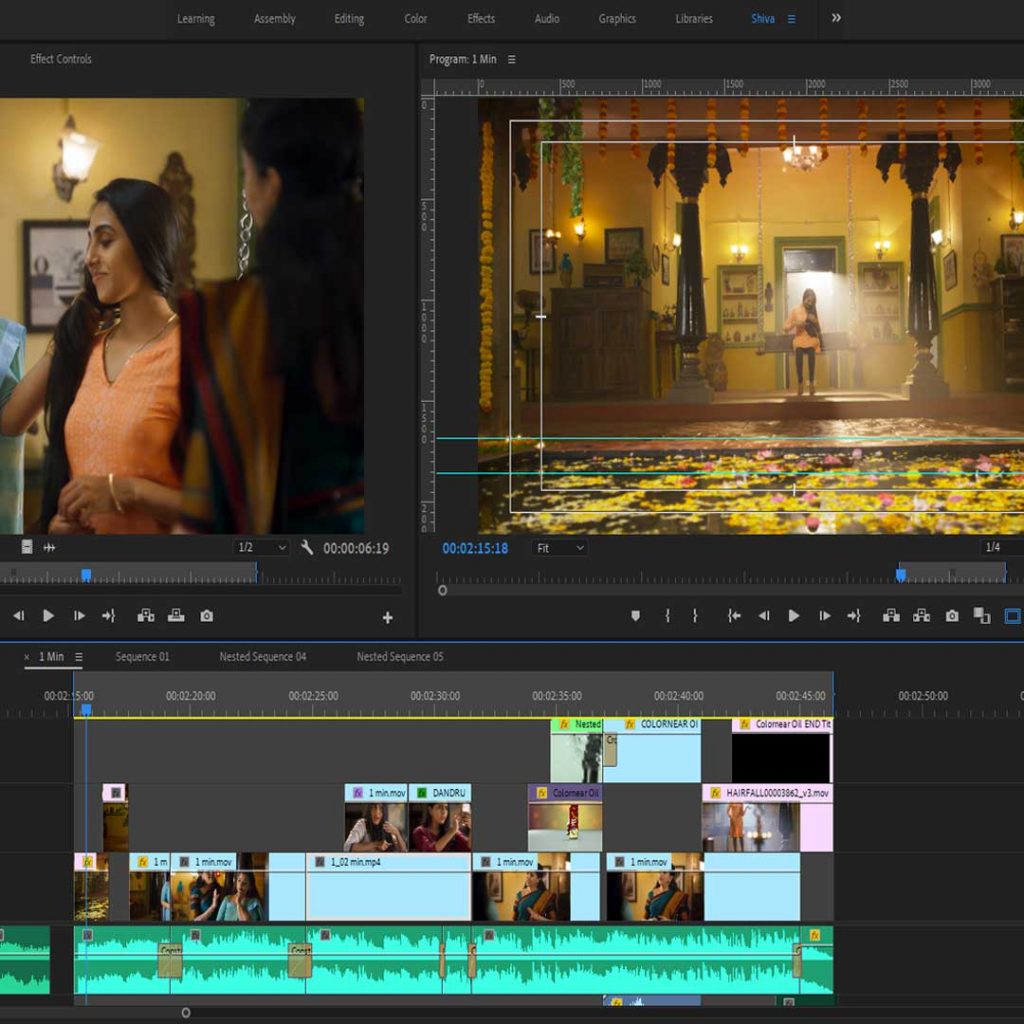Click the Lift icon in the Program Monitor
The height and width of the screenshot is (1024, 1024).
(x=891, y=617)
